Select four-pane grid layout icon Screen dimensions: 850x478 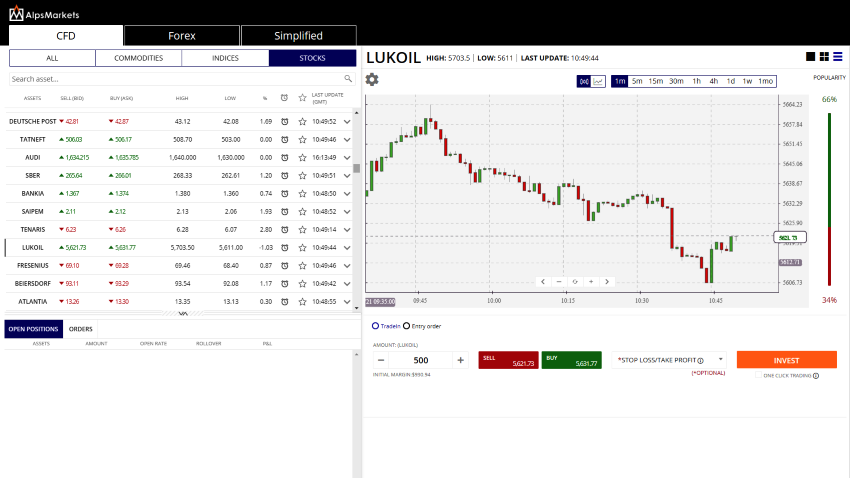click(x=824, y=56)
